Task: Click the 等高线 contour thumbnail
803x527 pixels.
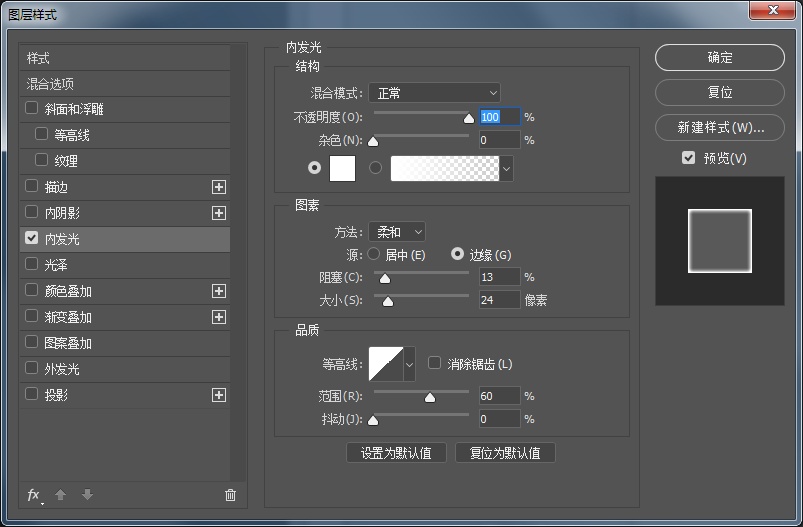Action: (386, 364)
